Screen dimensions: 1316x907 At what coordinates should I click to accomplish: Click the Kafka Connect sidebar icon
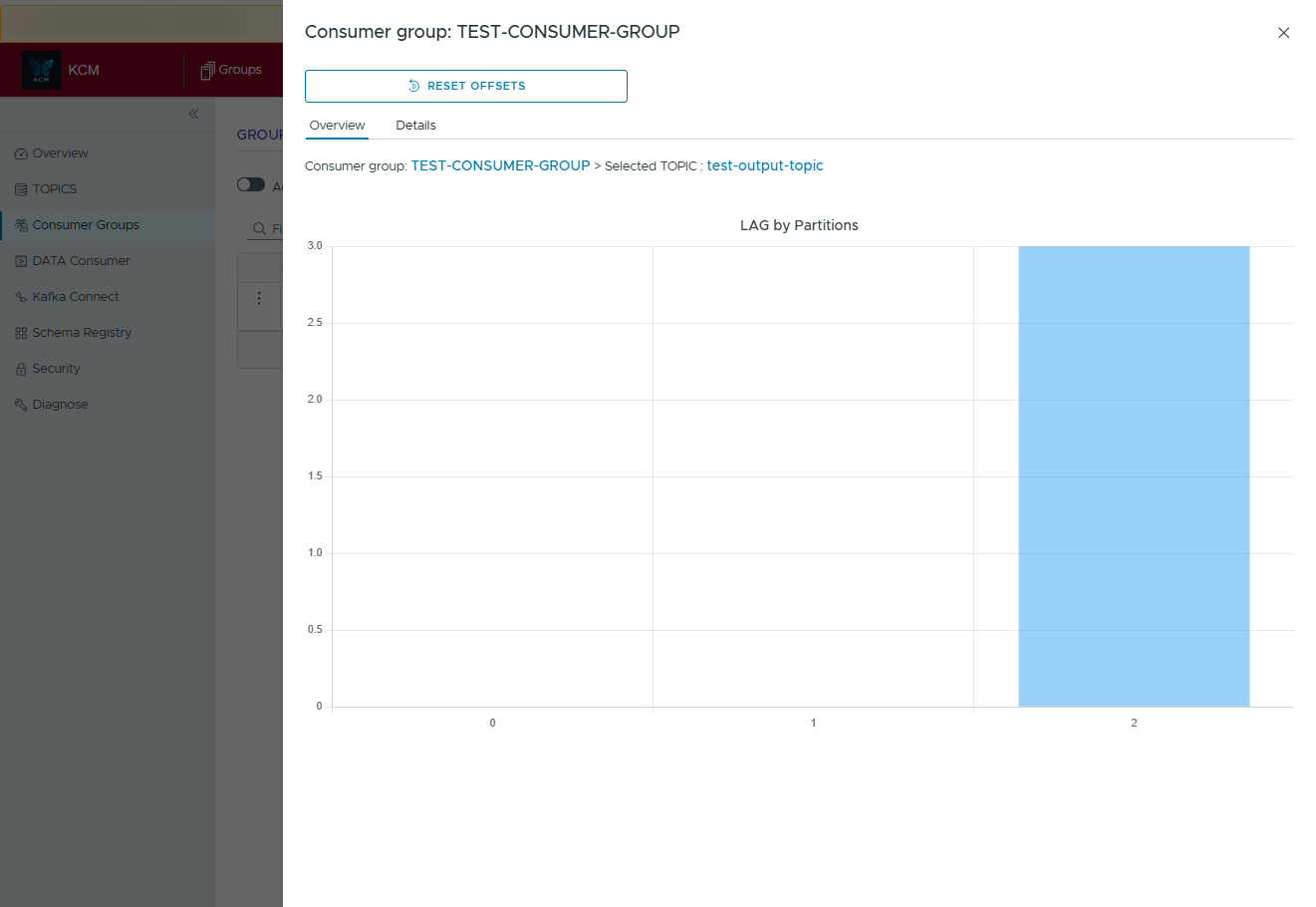(21, 297)
